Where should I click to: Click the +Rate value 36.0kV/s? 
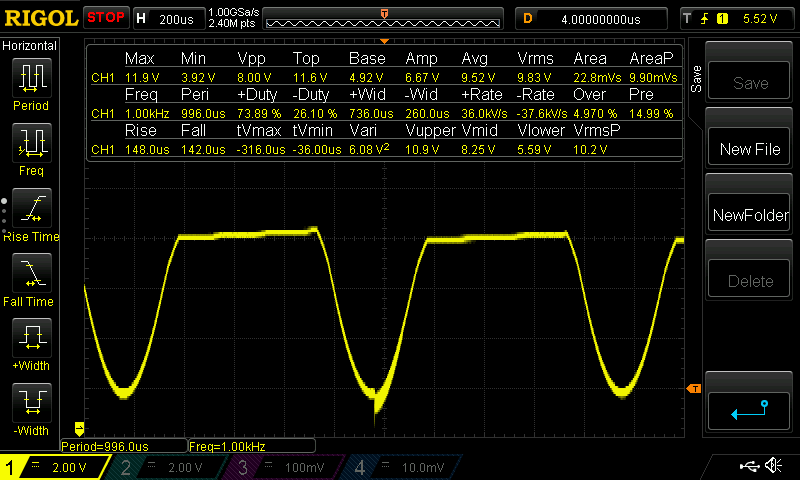[x=485, y=113]
